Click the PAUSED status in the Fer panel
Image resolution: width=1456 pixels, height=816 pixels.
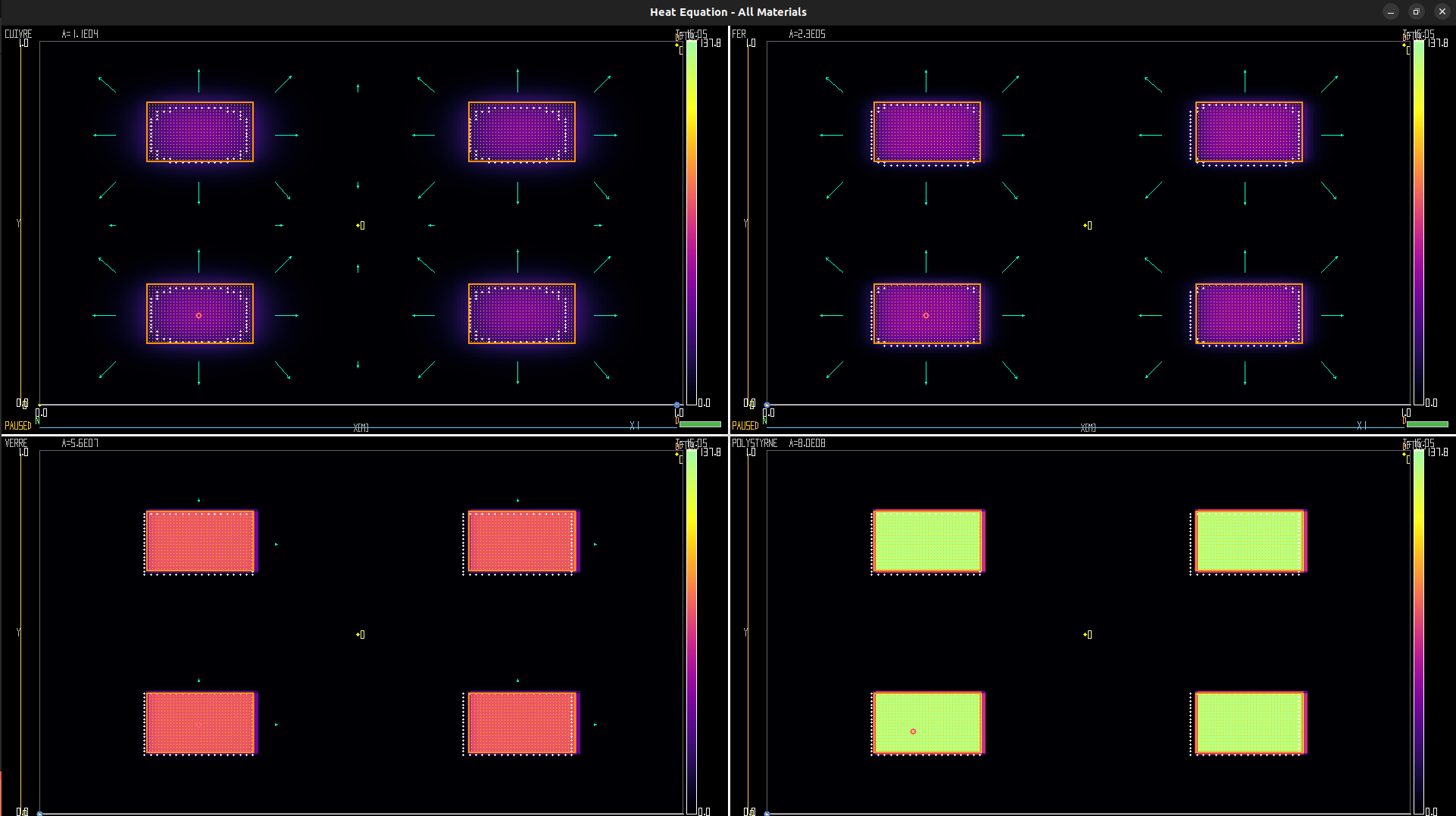point(745,426)
